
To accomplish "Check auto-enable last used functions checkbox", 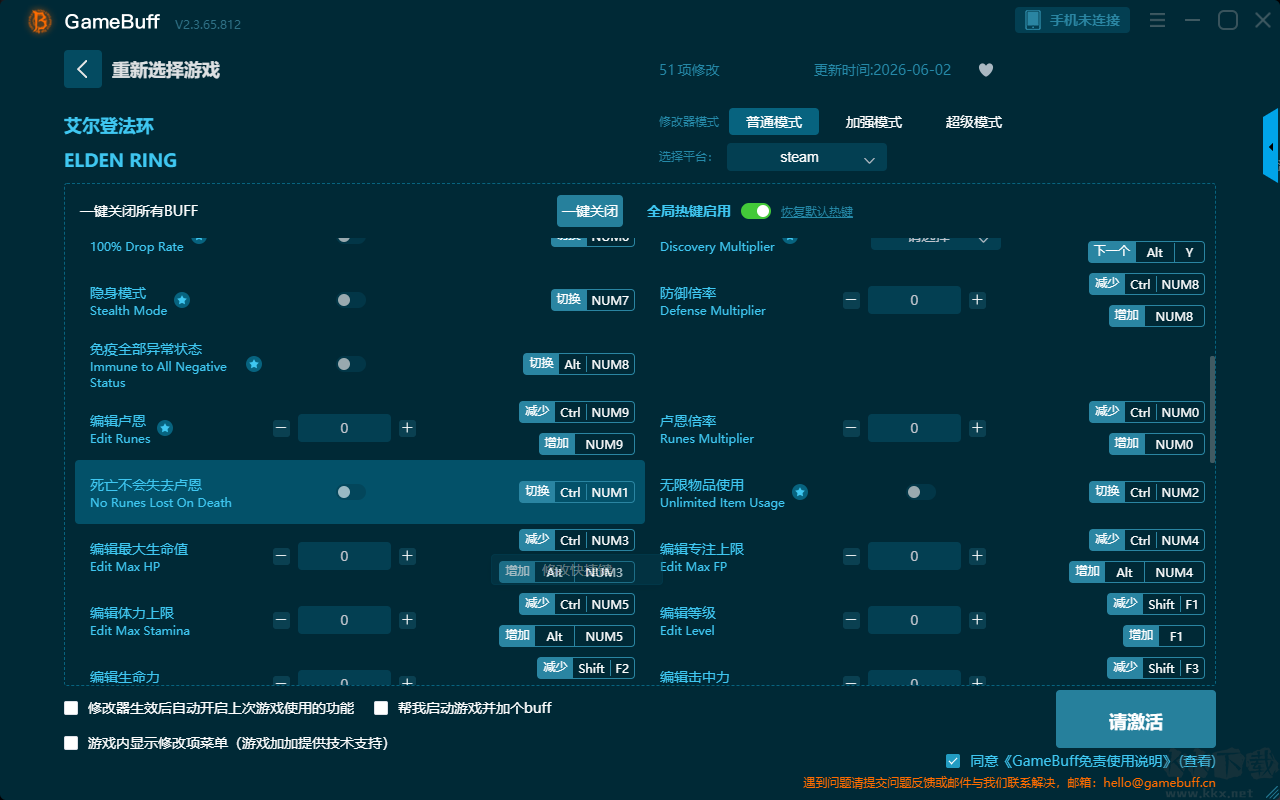I will point(71,708).
